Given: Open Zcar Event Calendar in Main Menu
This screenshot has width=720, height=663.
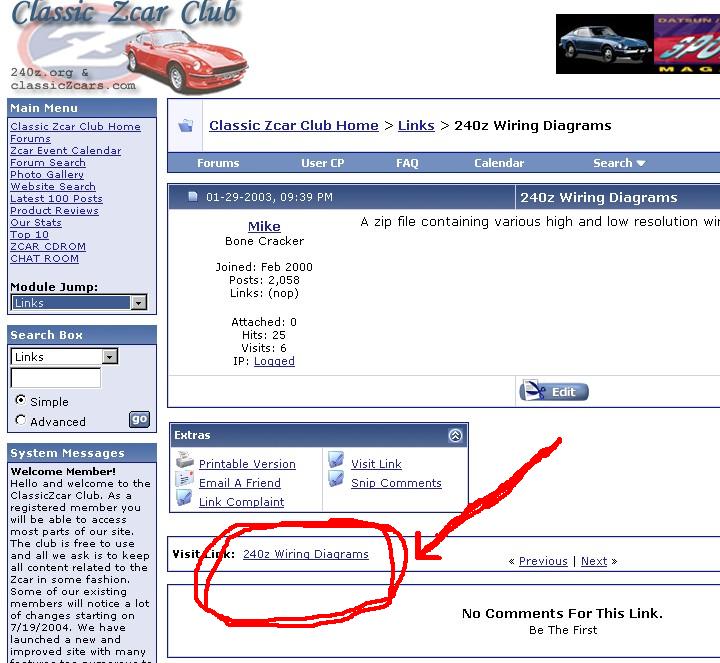Looking at the screenshot, I should [x=66, y=151].
